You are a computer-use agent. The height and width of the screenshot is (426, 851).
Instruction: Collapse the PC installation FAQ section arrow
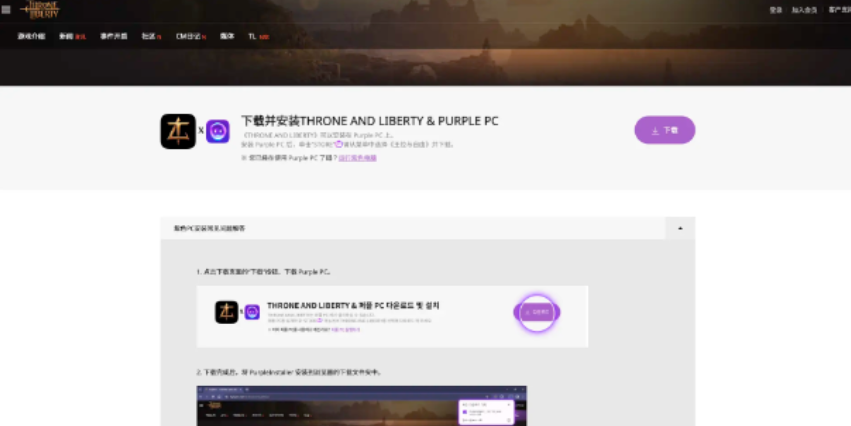(x=680, y=229)
